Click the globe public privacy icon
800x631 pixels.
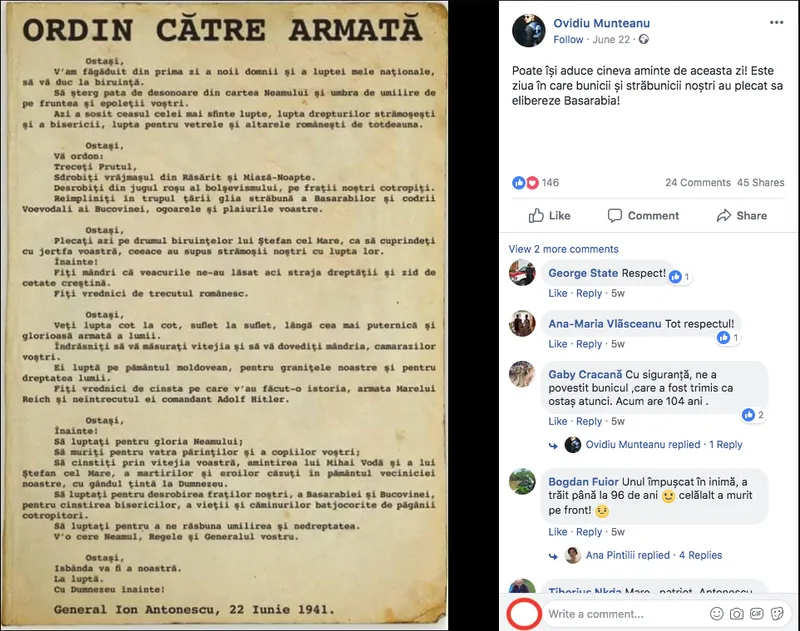pyautogui.click(x=644, y=39)
